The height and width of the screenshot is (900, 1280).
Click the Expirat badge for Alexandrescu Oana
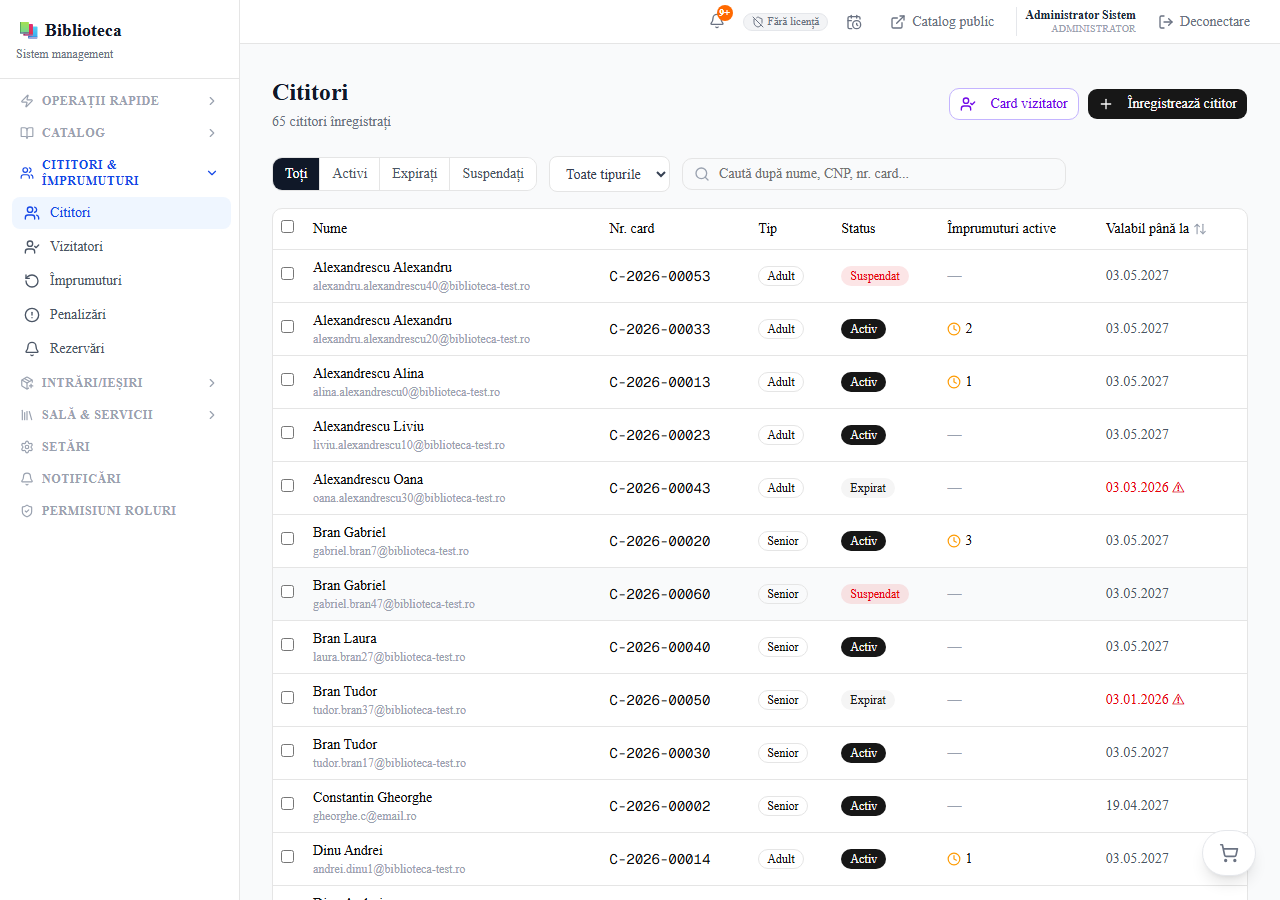(868, 488)
